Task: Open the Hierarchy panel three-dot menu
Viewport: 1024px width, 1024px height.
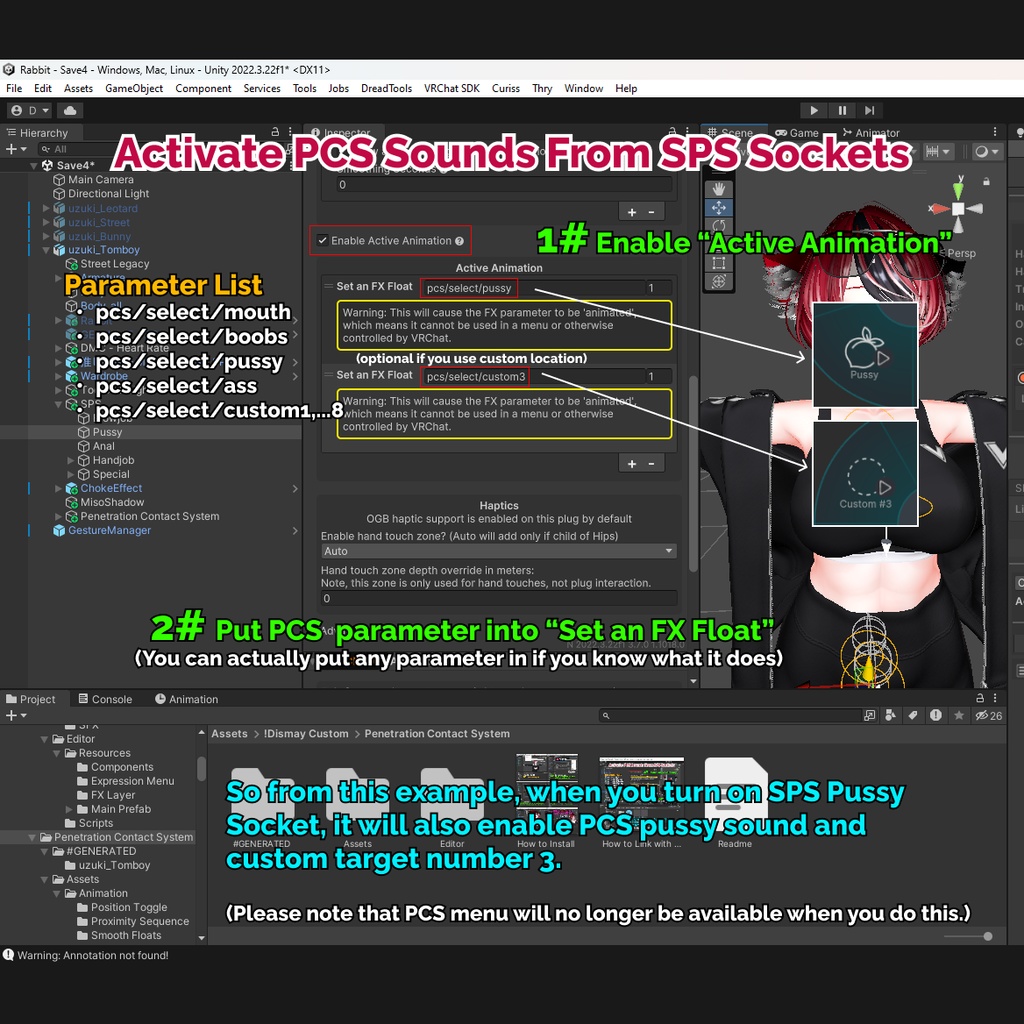Action: pos(290,132)
